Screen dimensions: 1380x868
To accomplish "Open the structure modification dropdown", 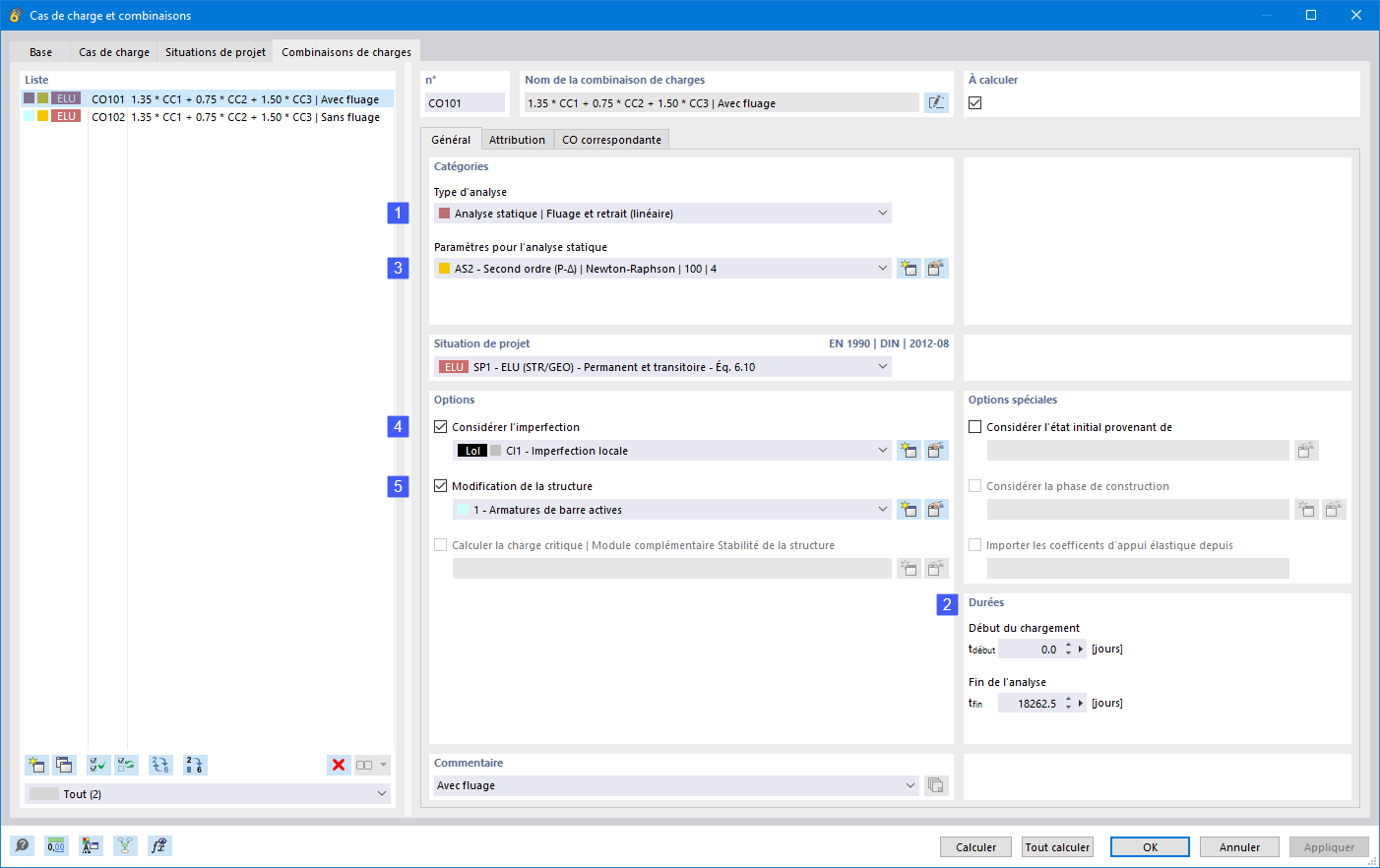I will click(672, 510).
